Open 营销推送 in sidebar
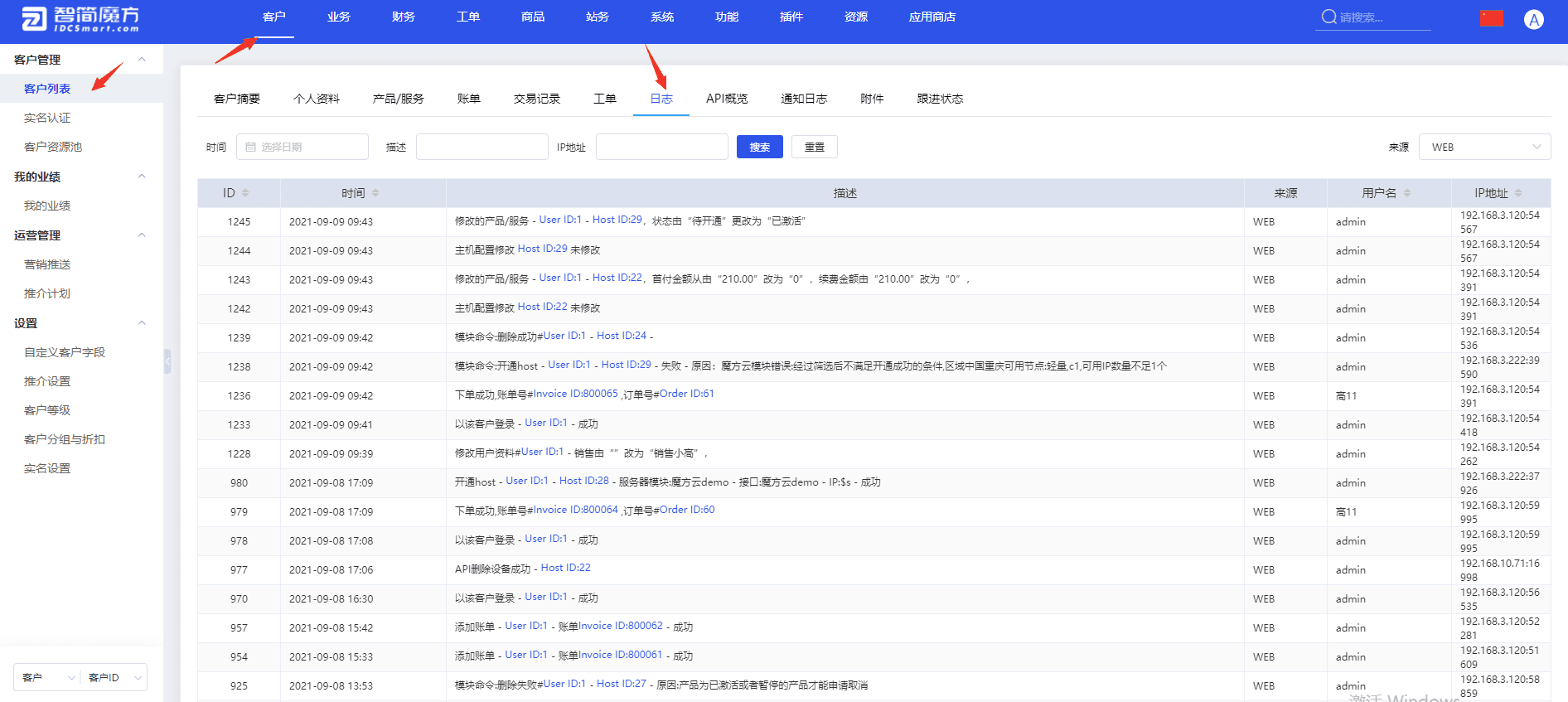1568x702 pixels. click(47, 264)
